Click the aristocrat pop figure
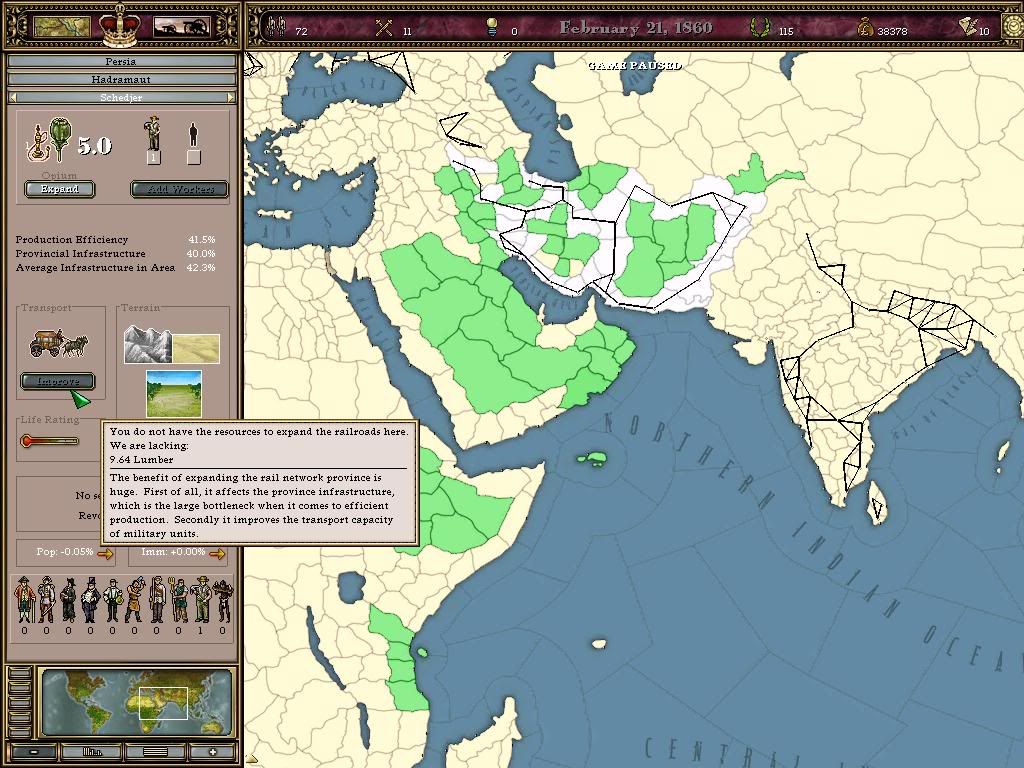 click(x=24, y=600)
